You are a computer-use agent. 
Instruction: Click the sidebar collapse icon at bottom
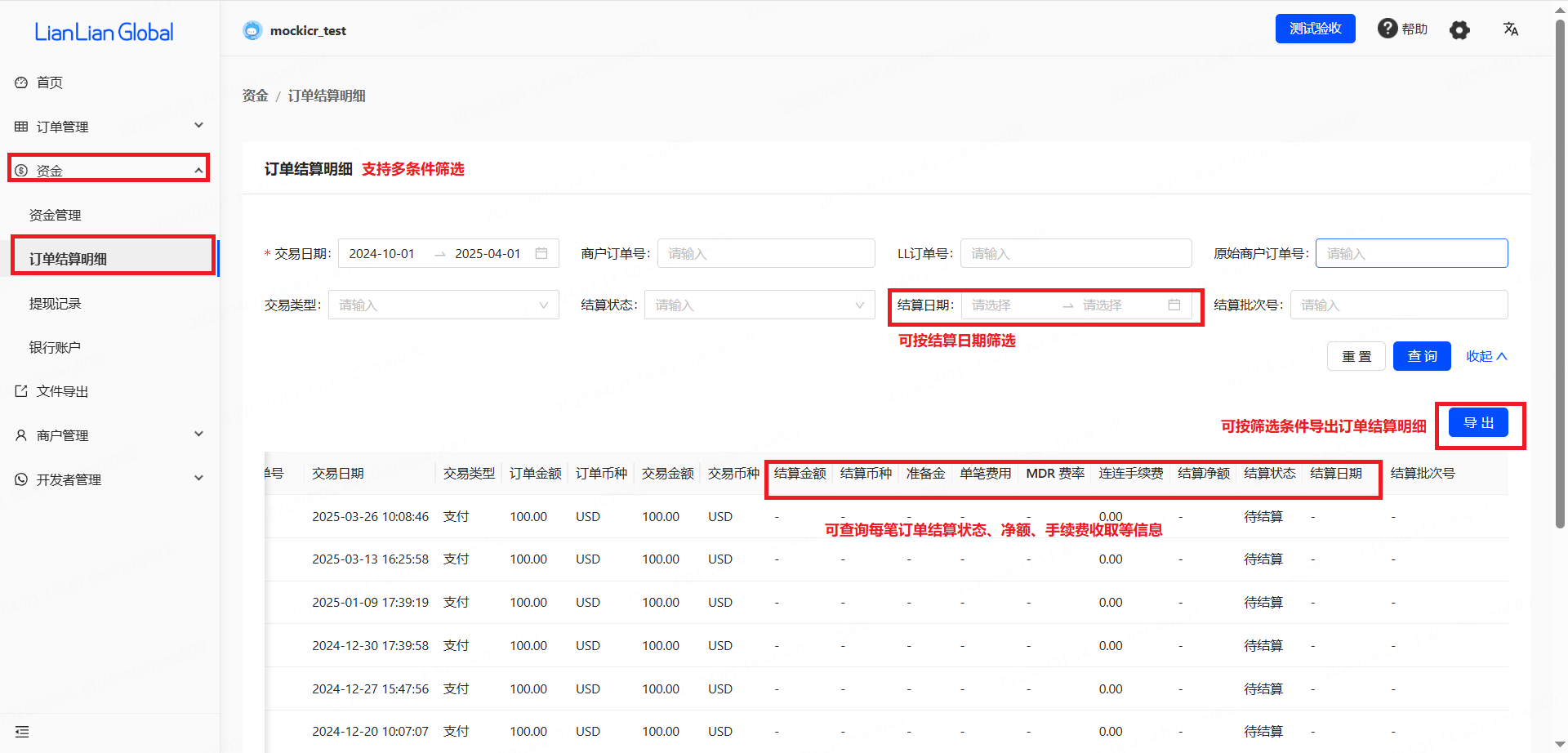click(22, 732)
